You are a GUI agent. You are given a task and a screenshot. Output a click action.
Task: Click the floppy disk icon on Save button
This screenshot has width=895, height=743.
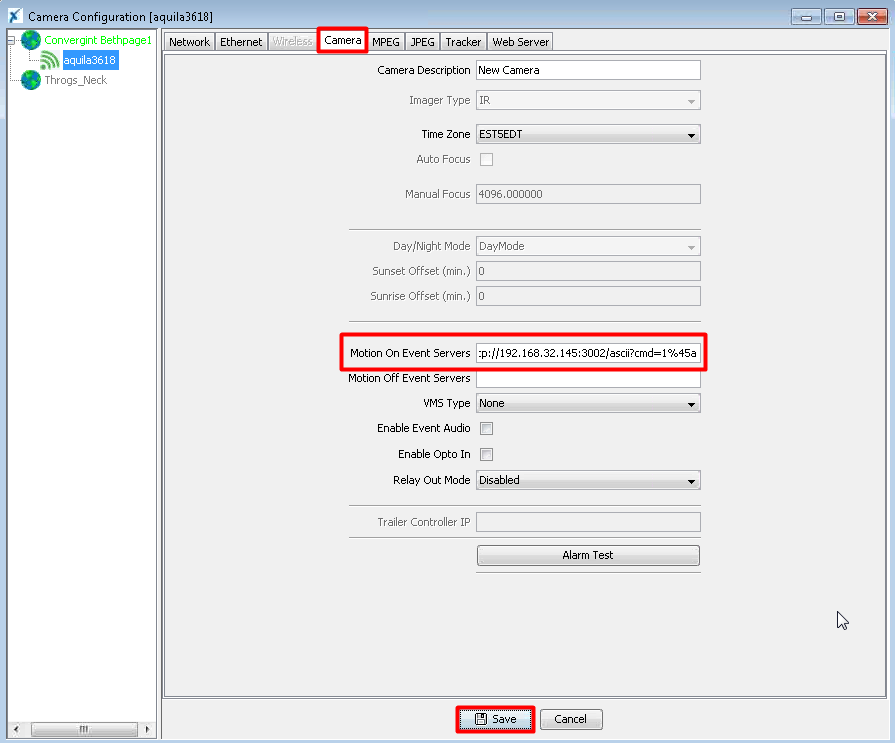coord(481,719)
